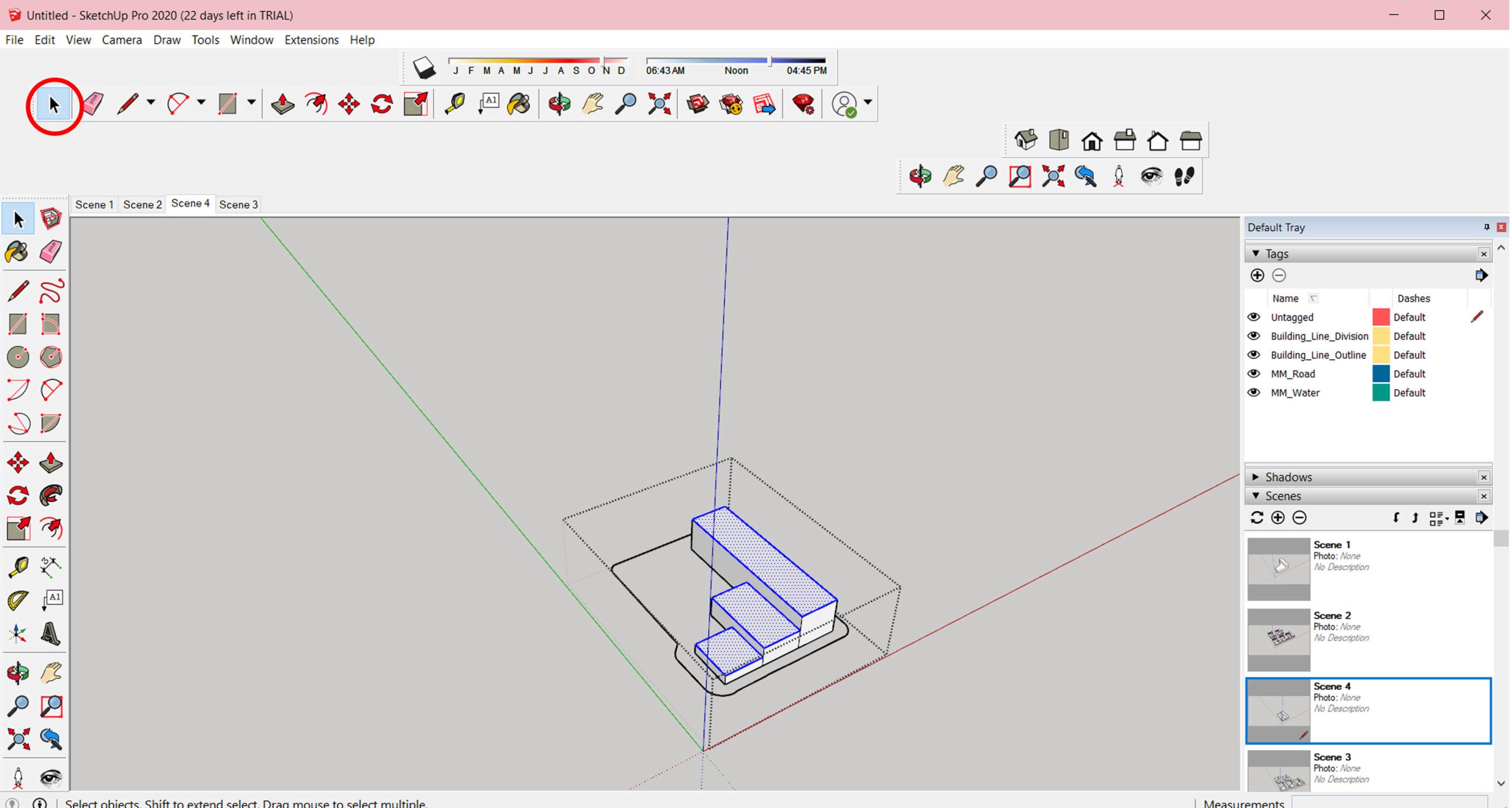Click the Zoom Extents icon in the top toolbar

point(659,104)
